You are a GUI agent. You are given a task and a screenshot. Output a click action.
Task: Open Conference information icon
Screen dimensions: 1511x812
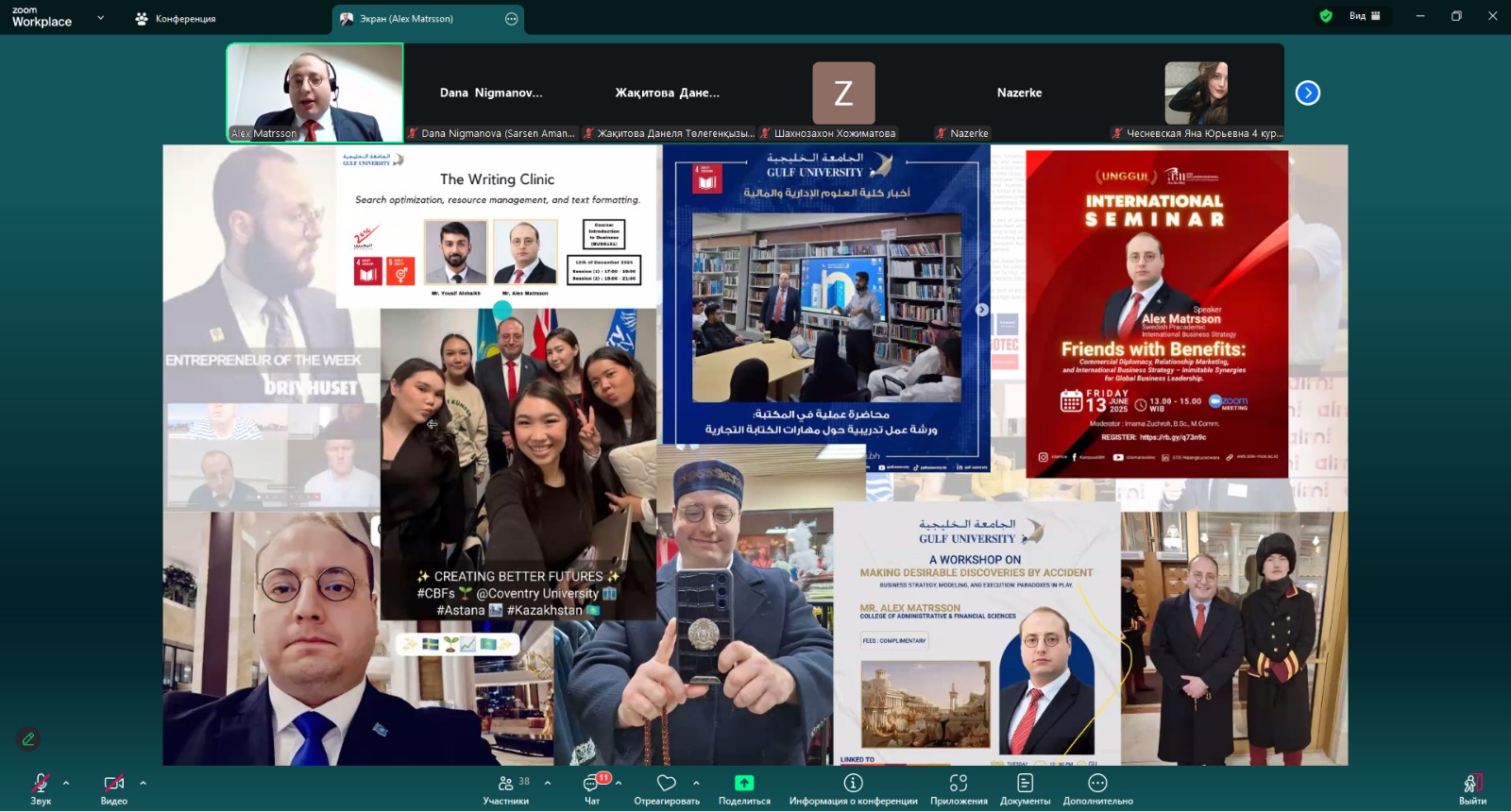pos(853,784)
